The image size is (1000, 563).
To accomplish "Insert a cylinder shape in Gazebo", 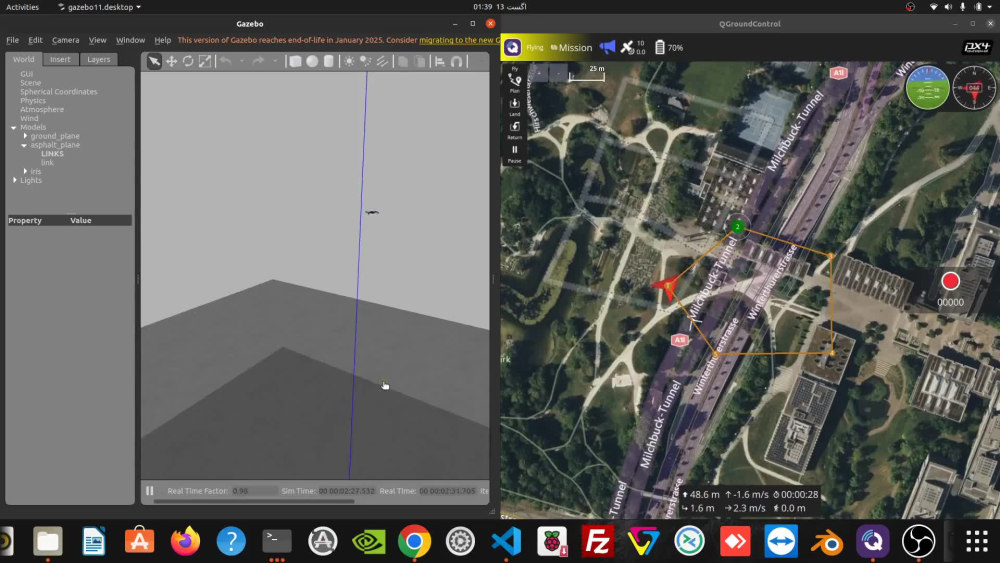I will (x=328, y=61).
